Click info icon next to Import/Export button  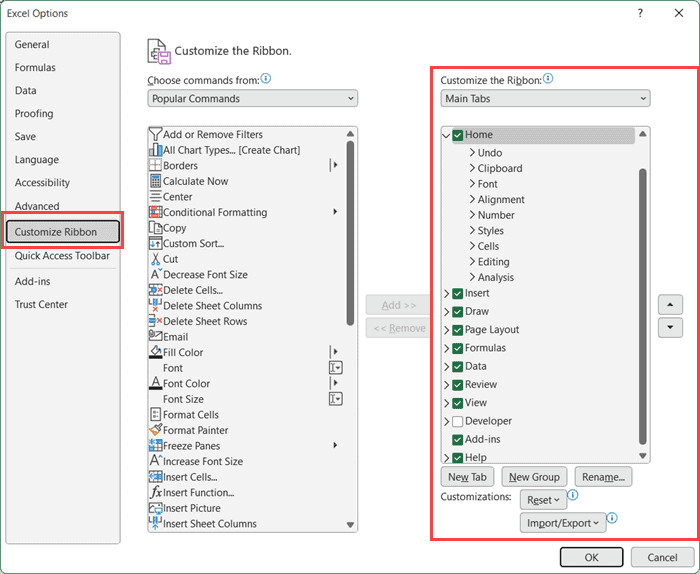[x=612, y=518]
